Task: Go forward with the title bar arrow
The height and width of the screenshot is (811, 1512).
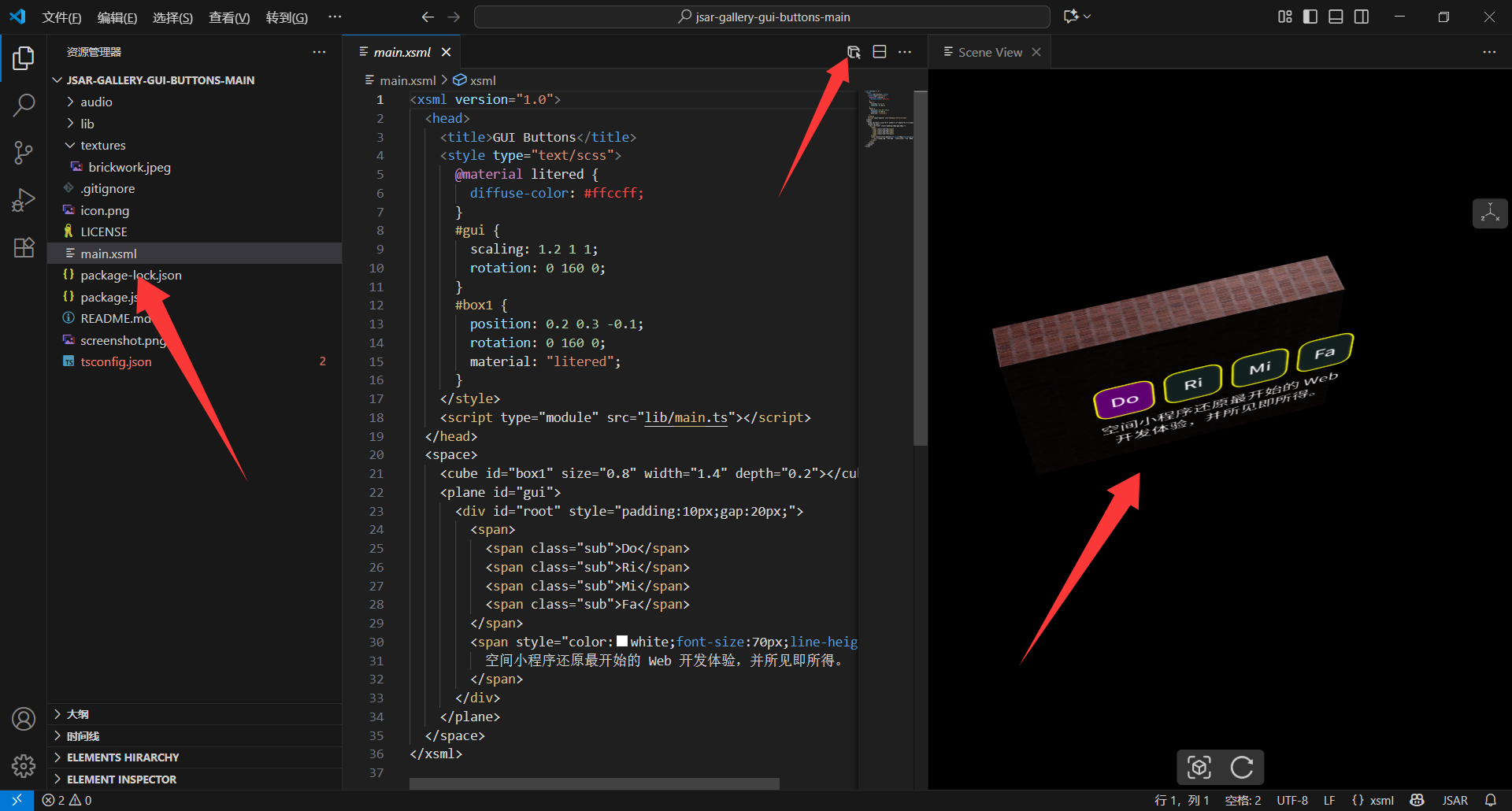Action: (454, 17)
